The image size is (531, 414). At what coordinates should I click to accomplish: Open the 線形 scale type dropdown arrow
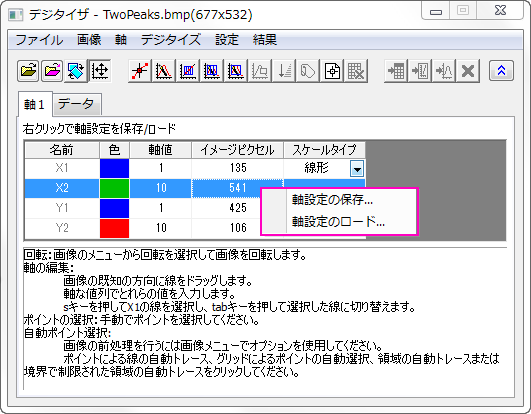(x=357, y=168)
